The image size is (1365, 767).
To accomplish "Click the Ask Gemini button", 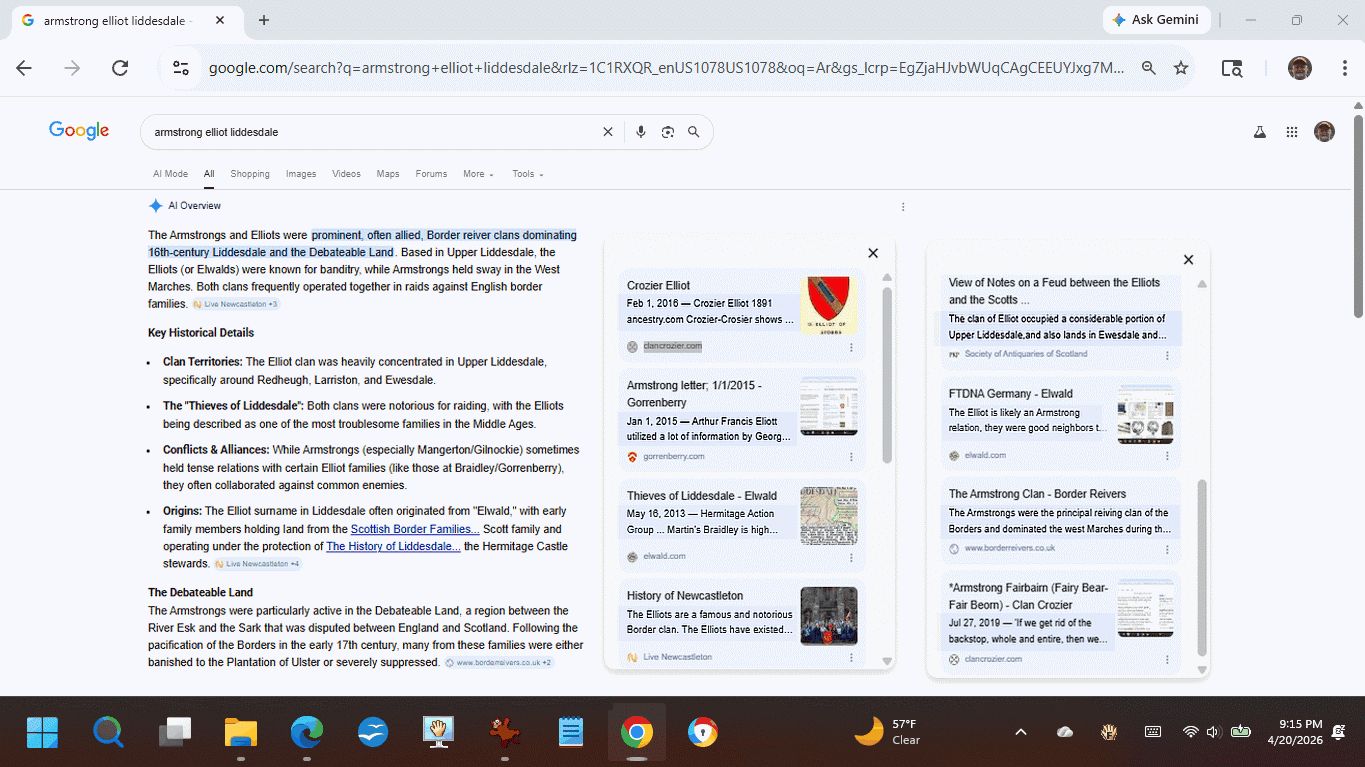I will pos(1156,20).
